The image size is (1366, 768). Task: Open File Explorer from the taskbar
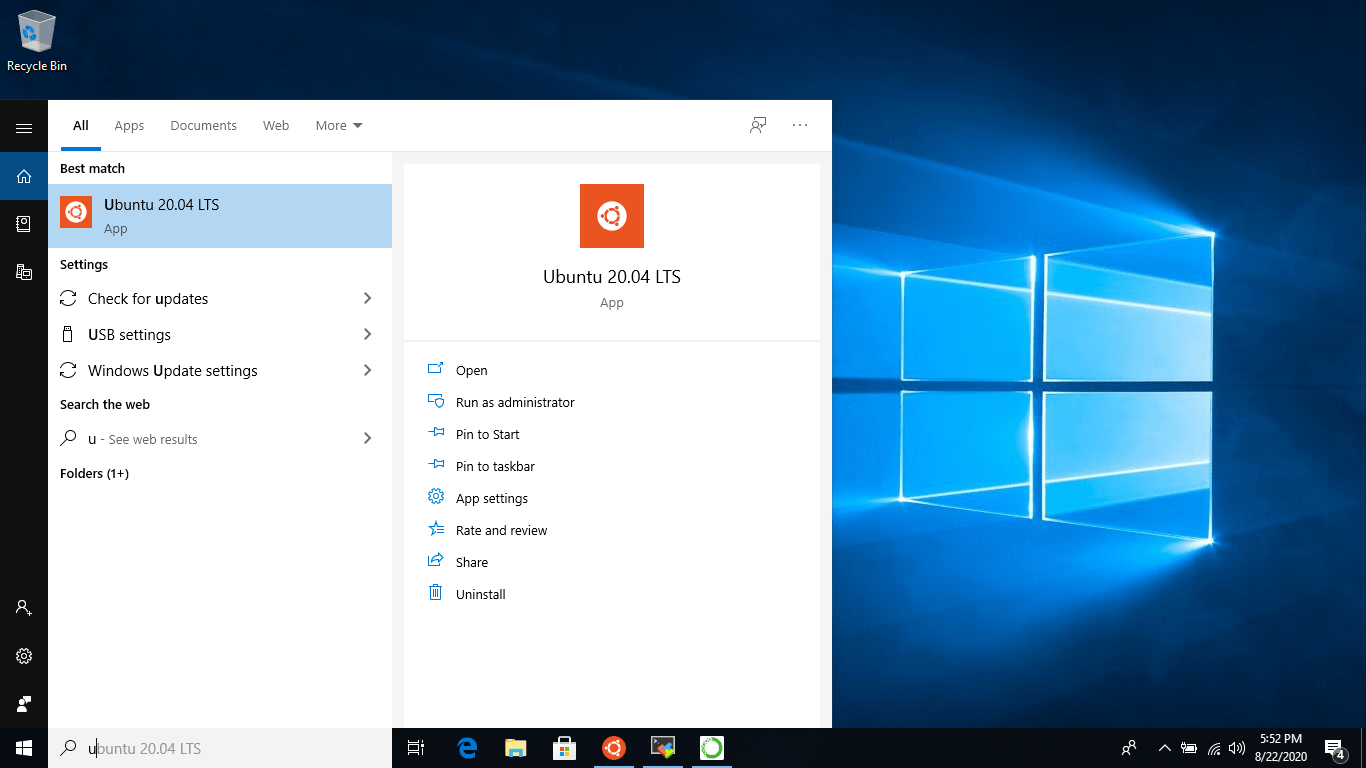[515, 748]
